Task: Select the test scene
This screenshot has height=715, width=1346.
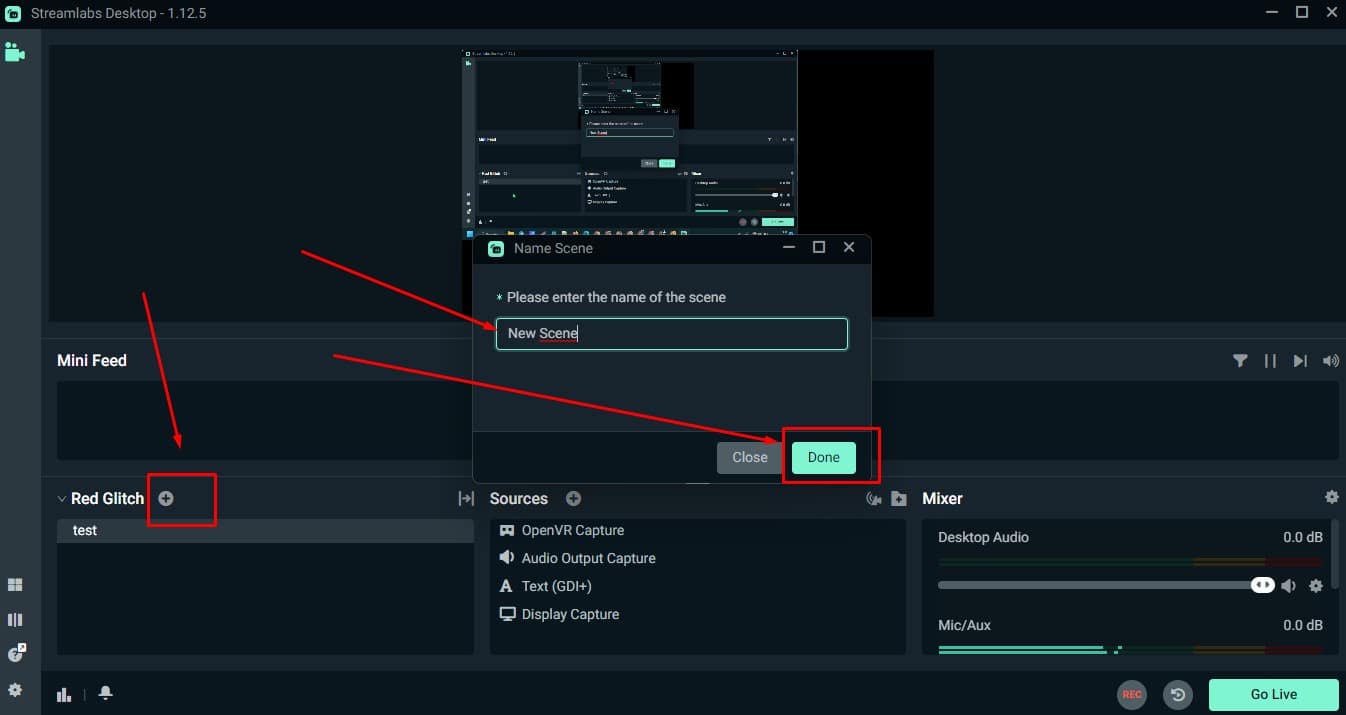Action: click(265, 531)
